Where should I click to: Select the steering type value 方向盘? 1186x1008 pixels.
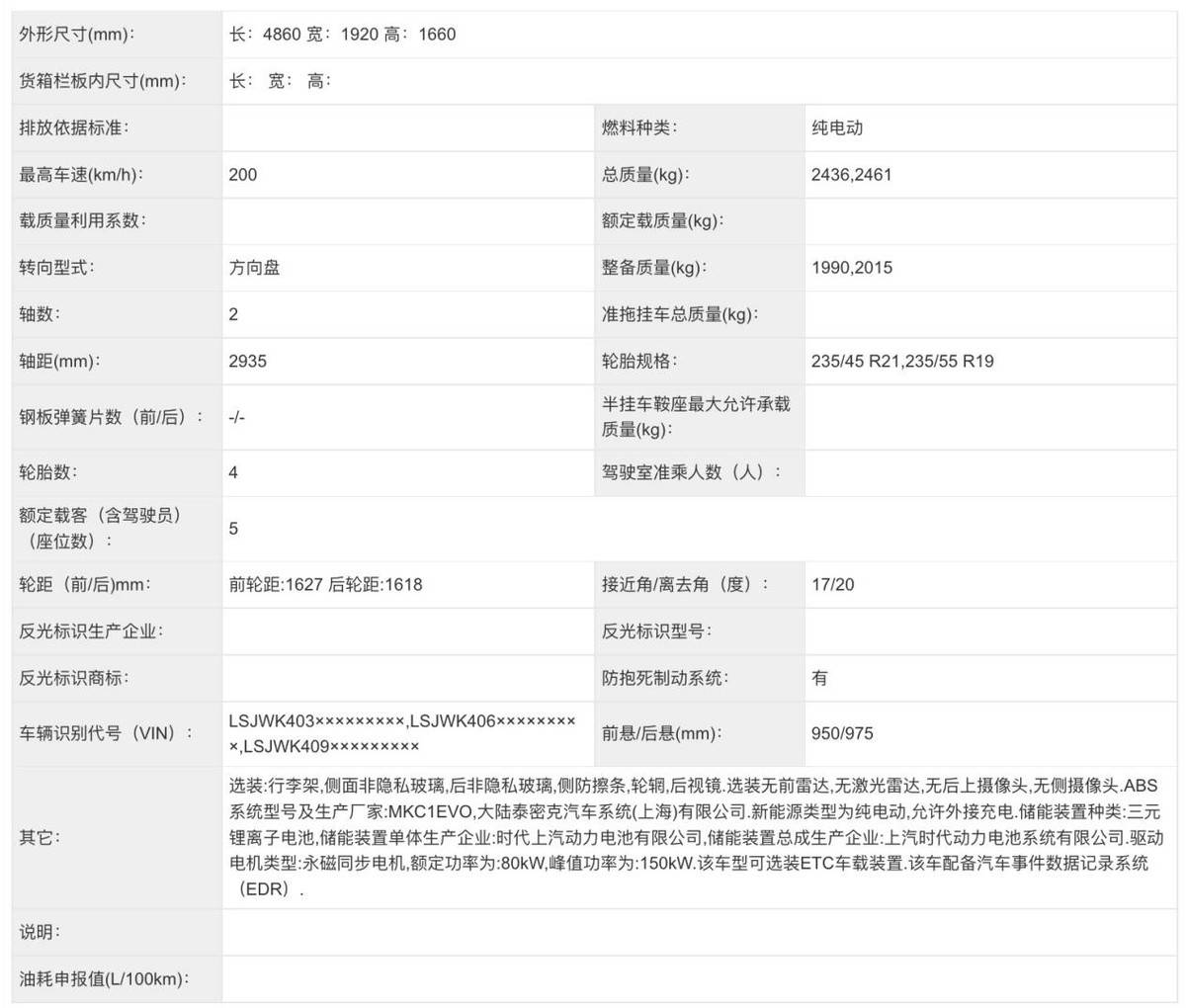pyautogui.click(x=254, y=268)
